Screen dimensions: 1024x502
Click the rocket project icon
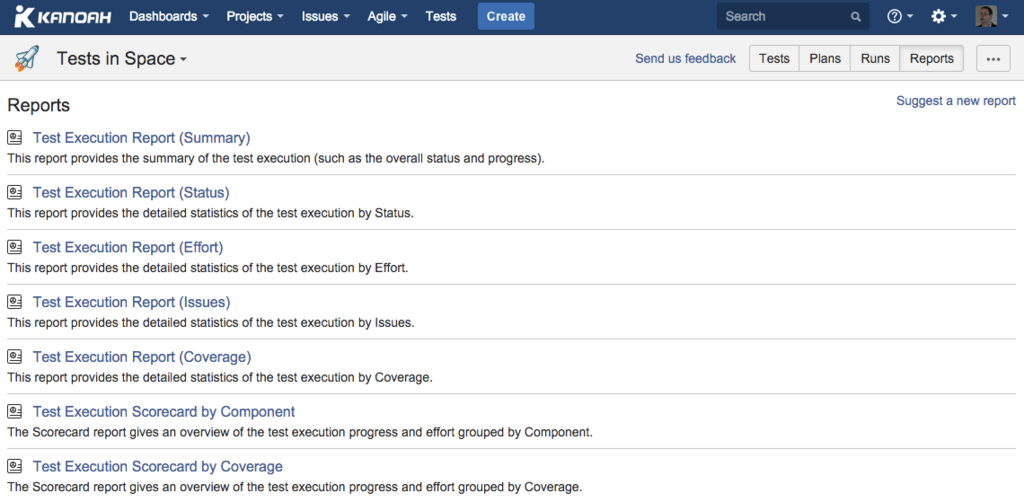pos(27,59)
